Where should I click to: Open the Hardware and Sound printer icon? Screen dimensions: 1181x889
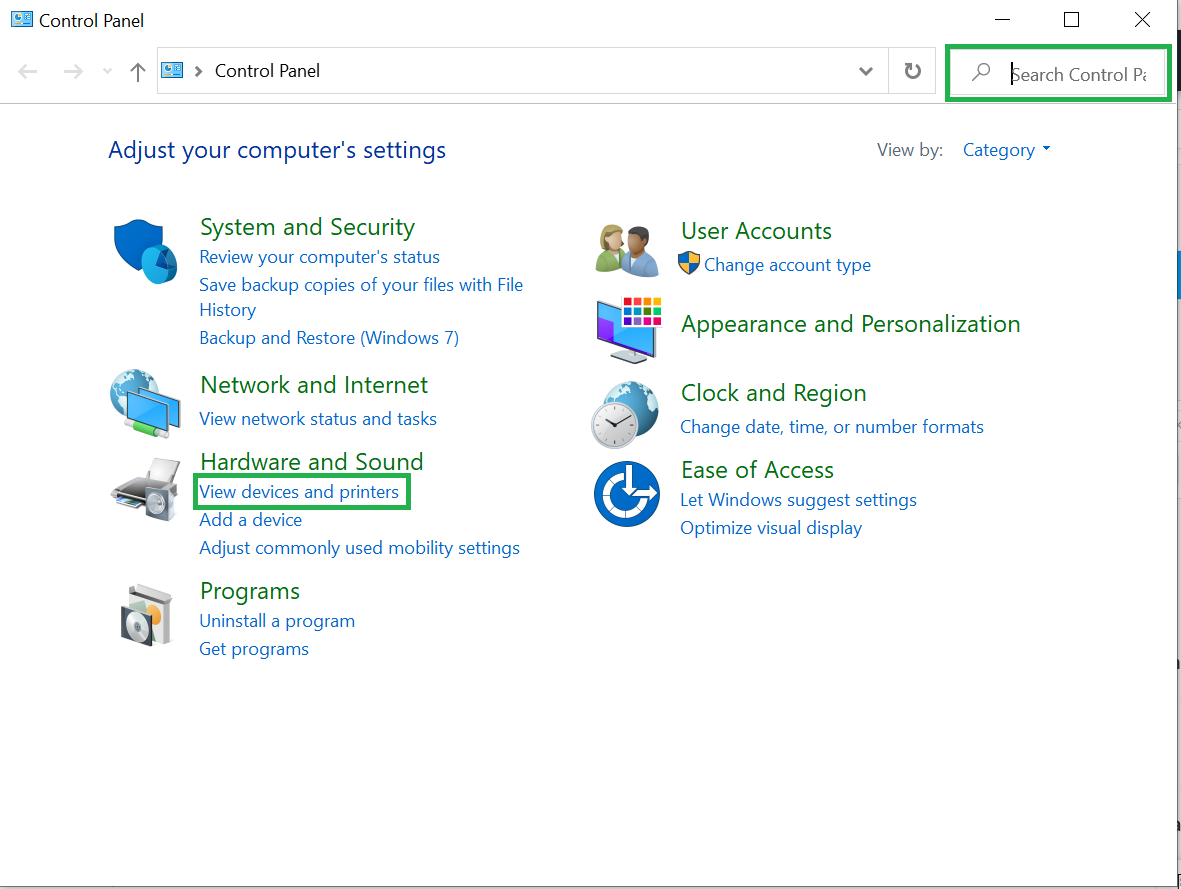145,490
